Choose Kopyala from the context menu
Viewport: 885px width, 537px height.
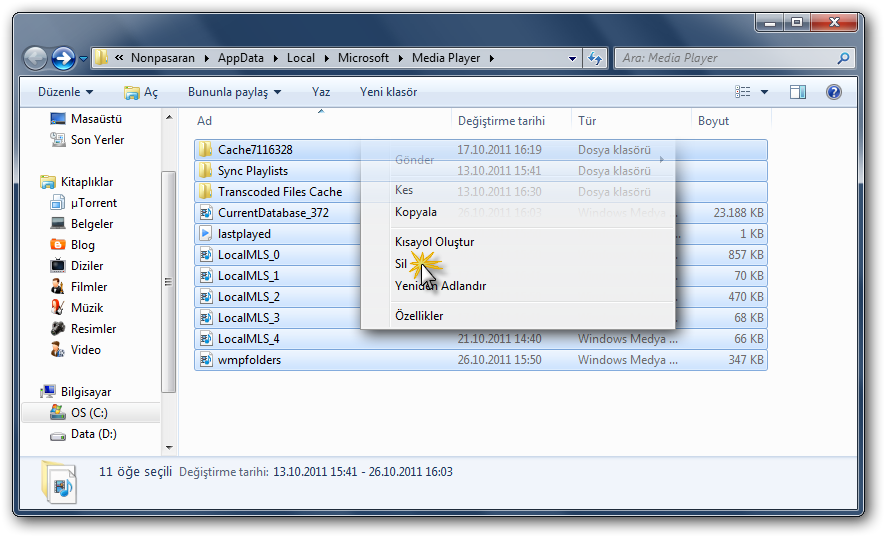click(518, 212)
